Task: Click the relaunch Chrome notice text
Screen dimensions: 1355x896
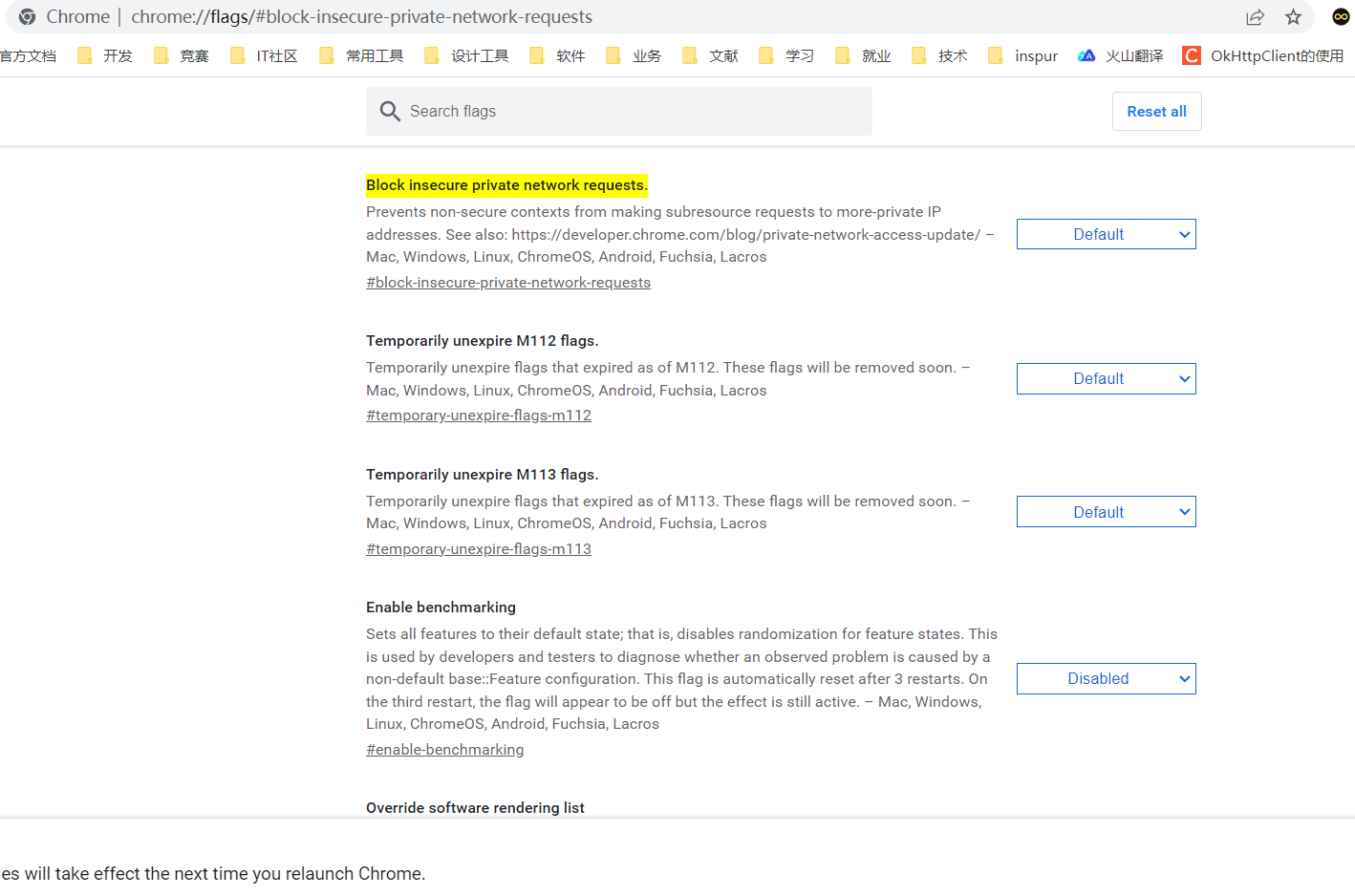Action: coord(212,874)
